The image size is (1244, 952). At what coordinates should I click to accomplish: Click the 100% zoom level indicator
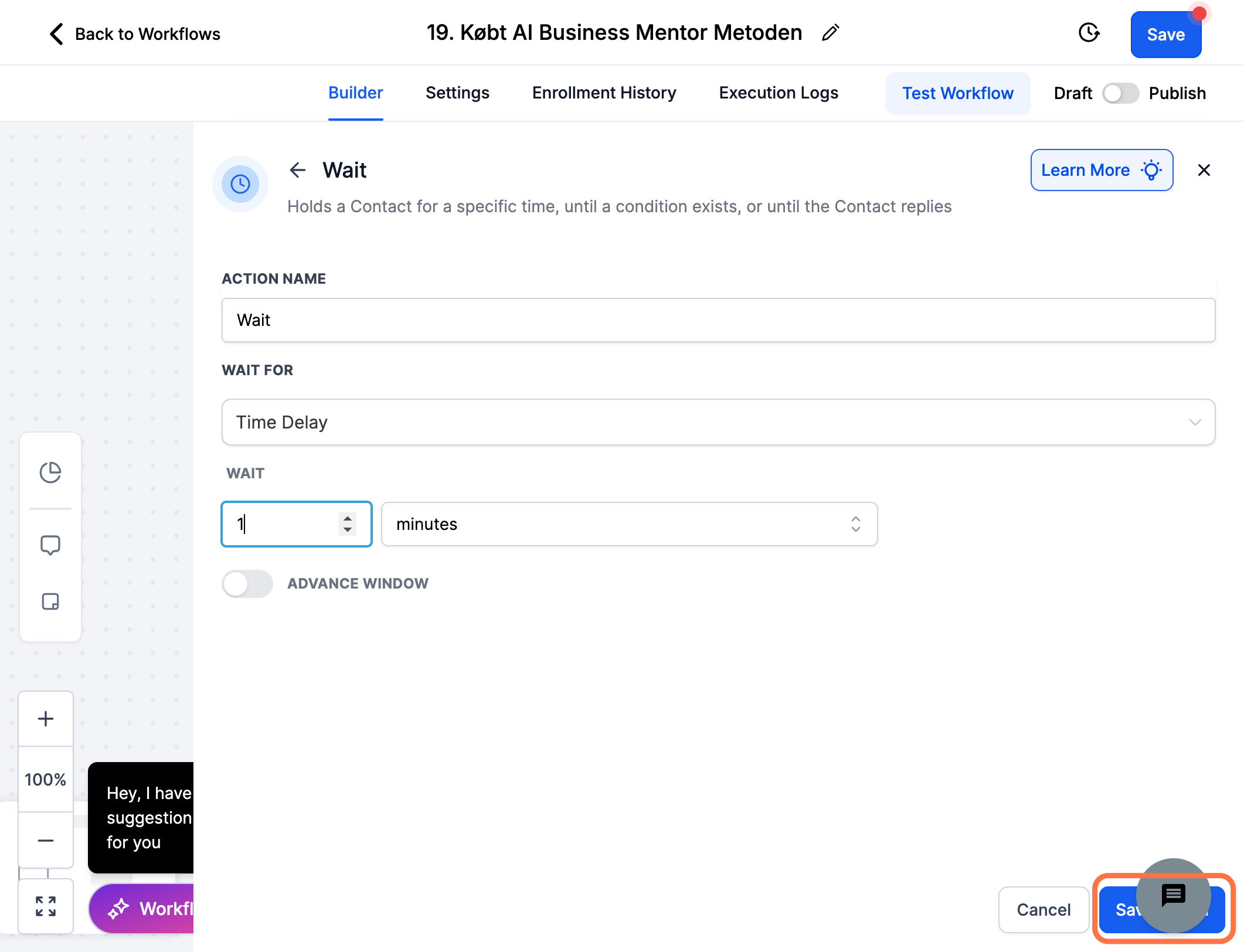click(46, 780)
